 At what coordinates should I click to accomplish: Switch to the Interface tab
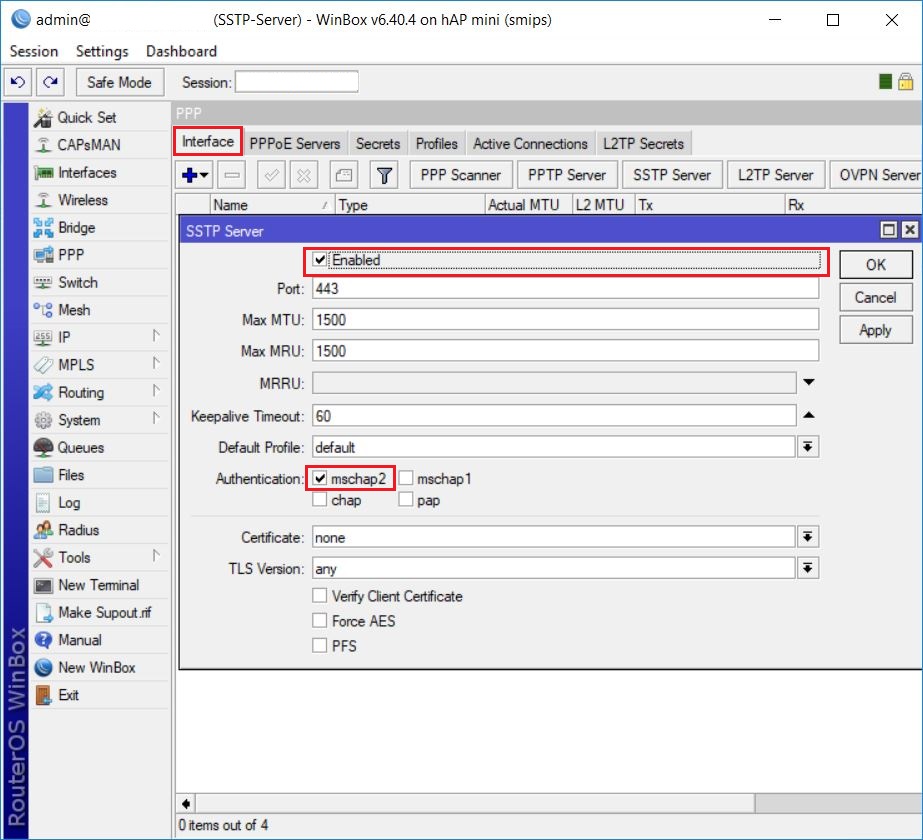208,142
